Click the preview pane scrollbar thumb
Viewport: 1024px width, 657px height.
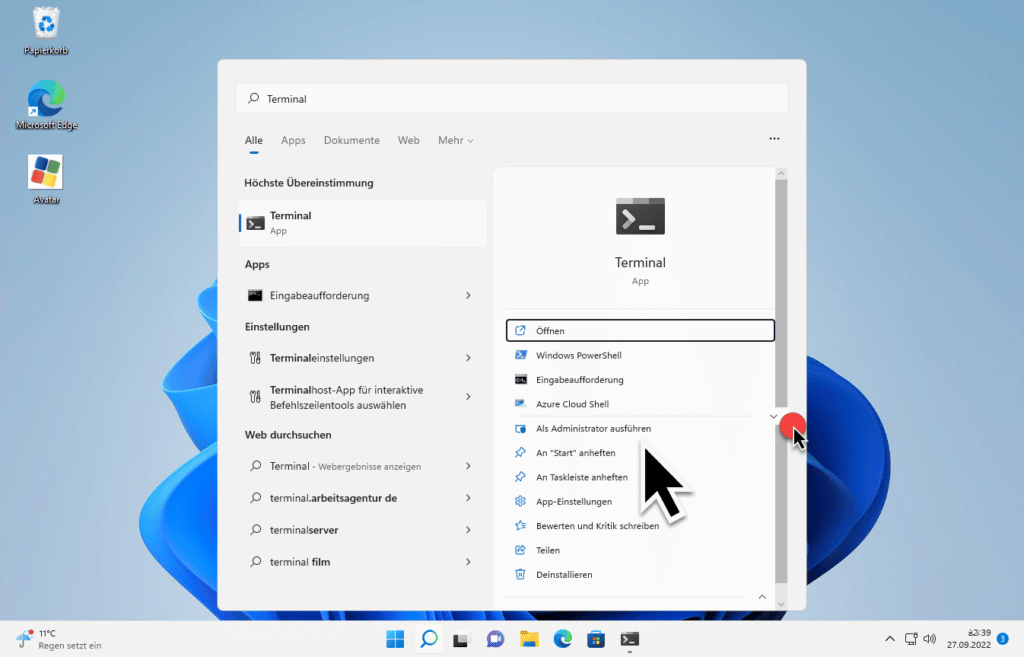781,293
